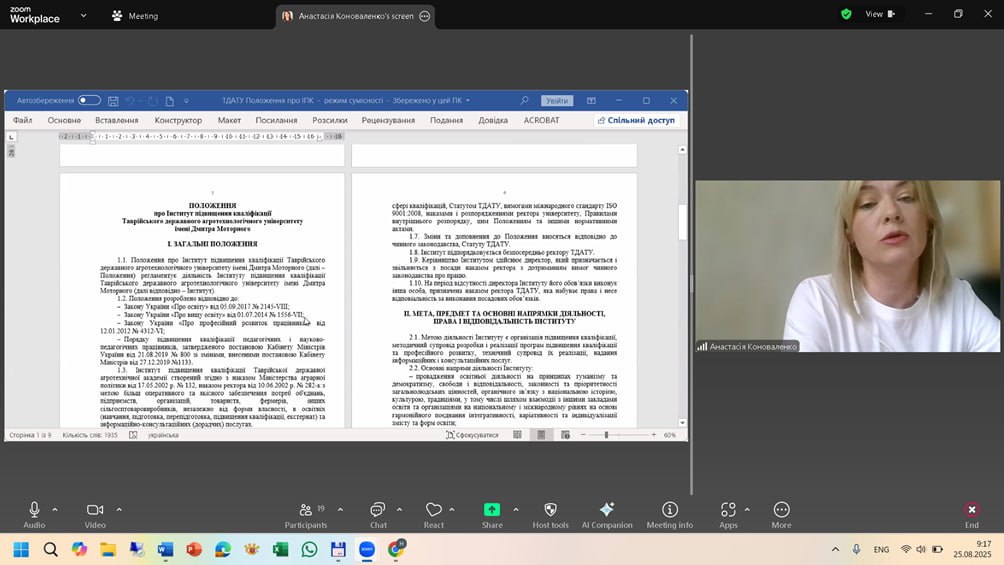Show Meeting info
Viewport: 1004px width, 565px height.
point(669,510)
